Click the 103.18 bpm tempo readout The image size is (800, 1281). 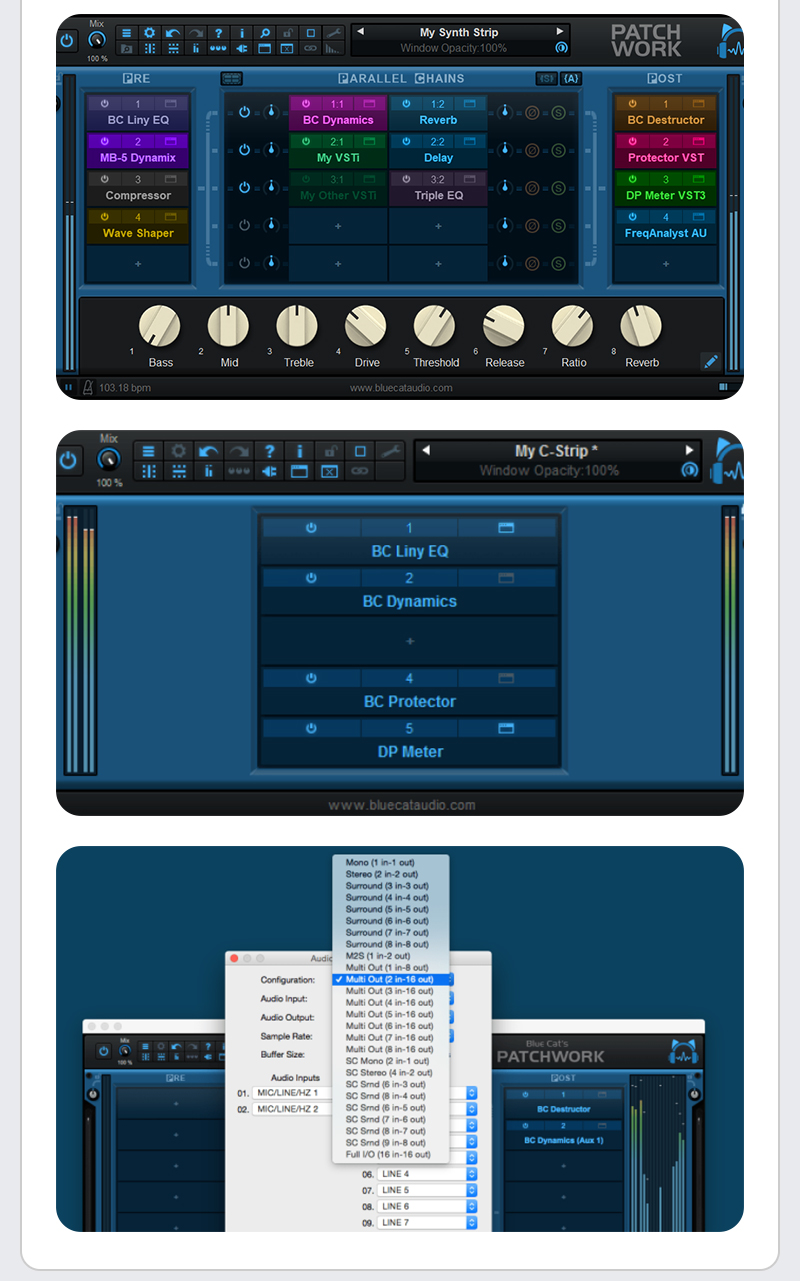coord(125,387)
